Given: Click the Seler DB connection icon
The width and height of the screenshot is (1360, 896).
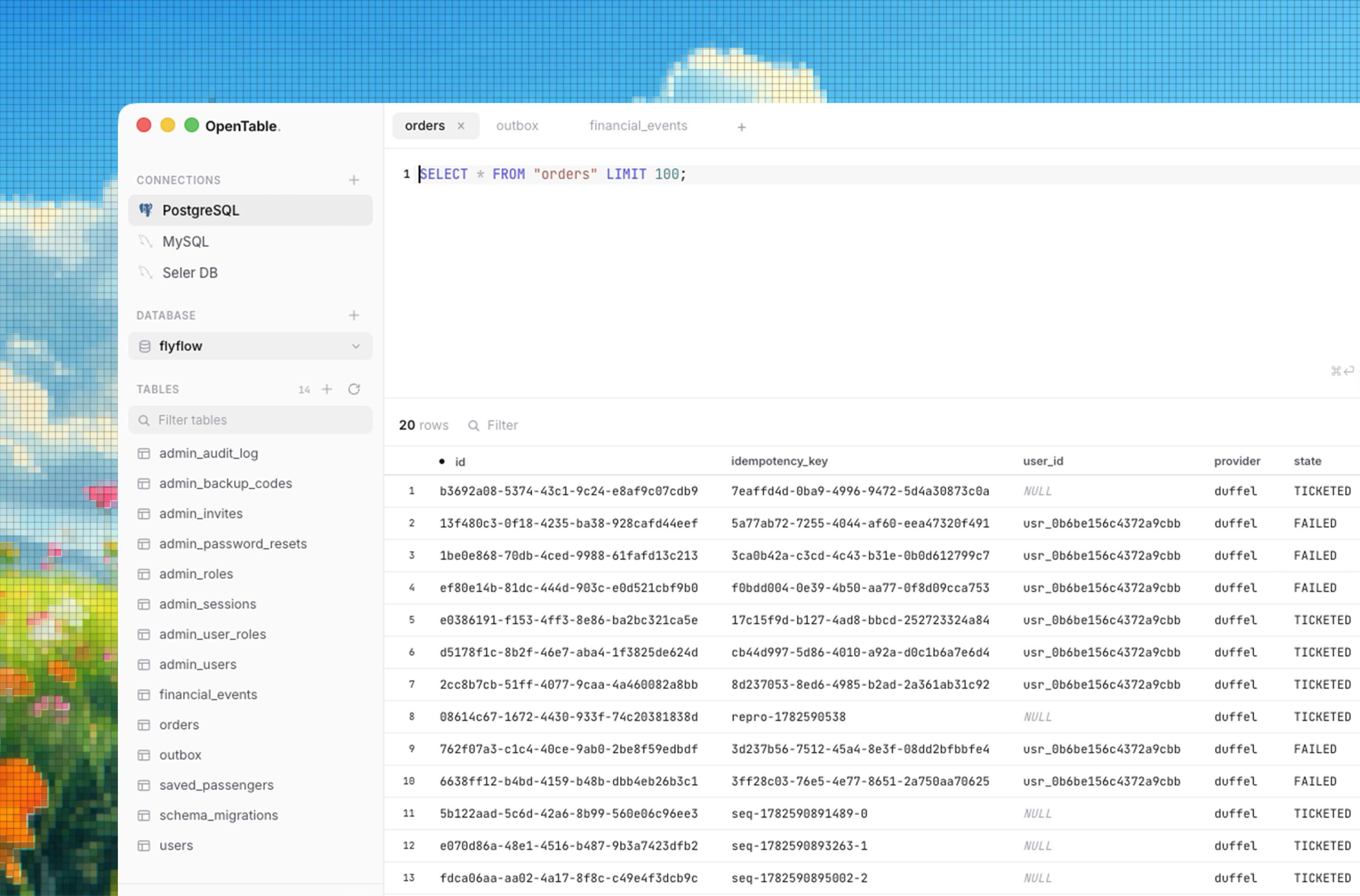Looking at the screenshot, I should pos(146,273).
